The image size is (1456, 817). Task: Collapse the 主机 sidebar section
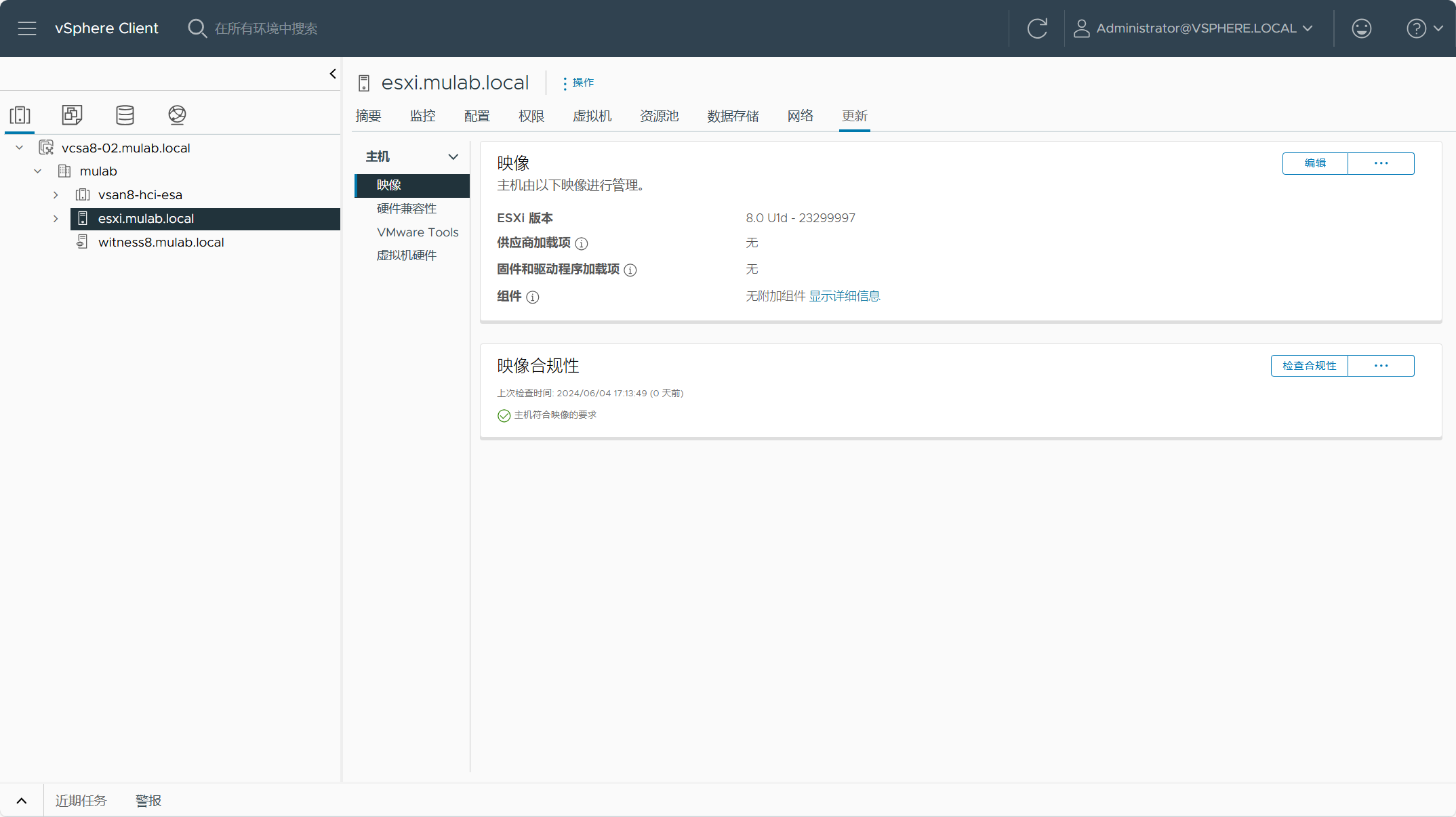453,157
